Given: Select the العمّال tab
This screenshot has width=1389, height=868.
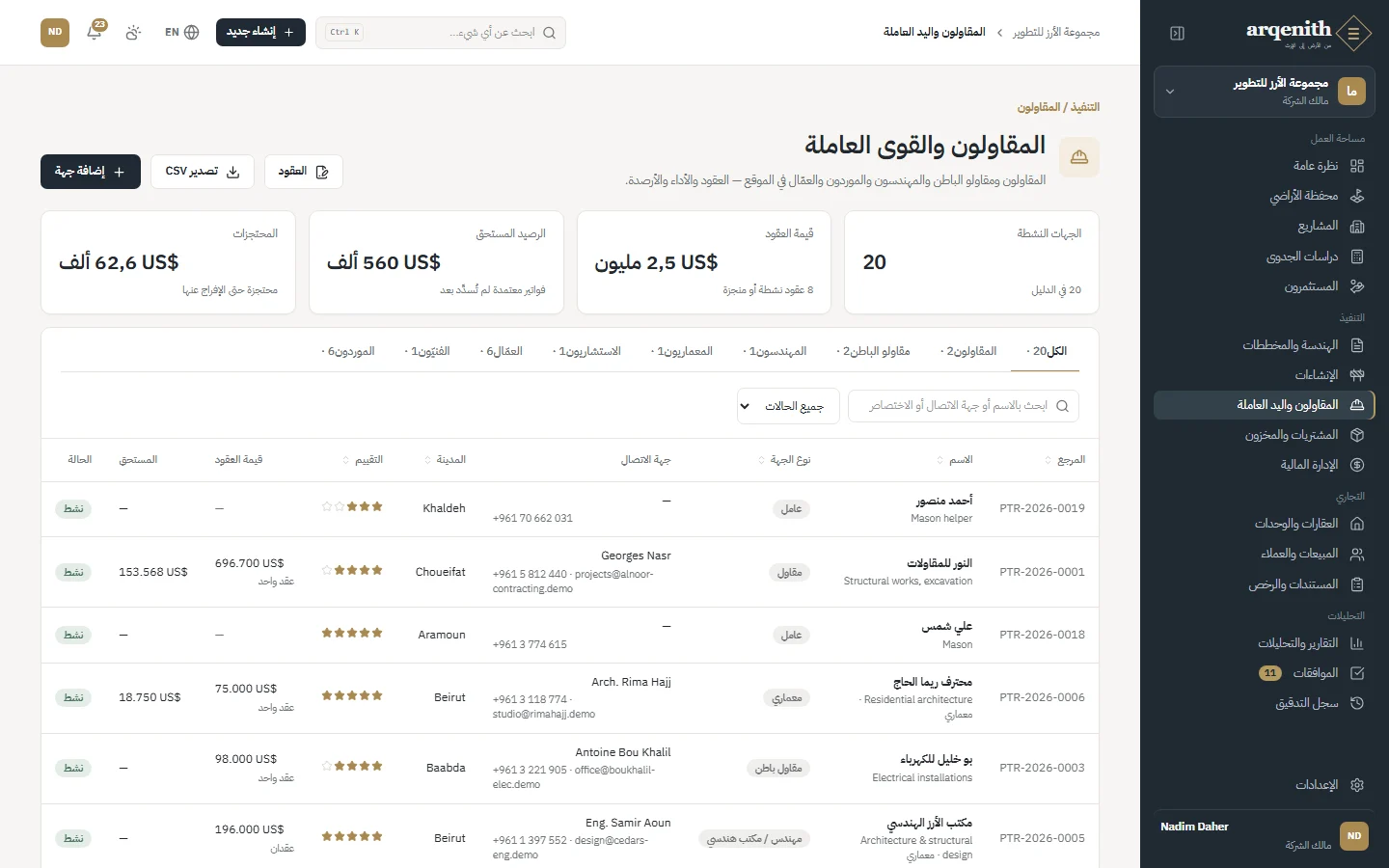Looking at the screenshot, I should [502, 352].
